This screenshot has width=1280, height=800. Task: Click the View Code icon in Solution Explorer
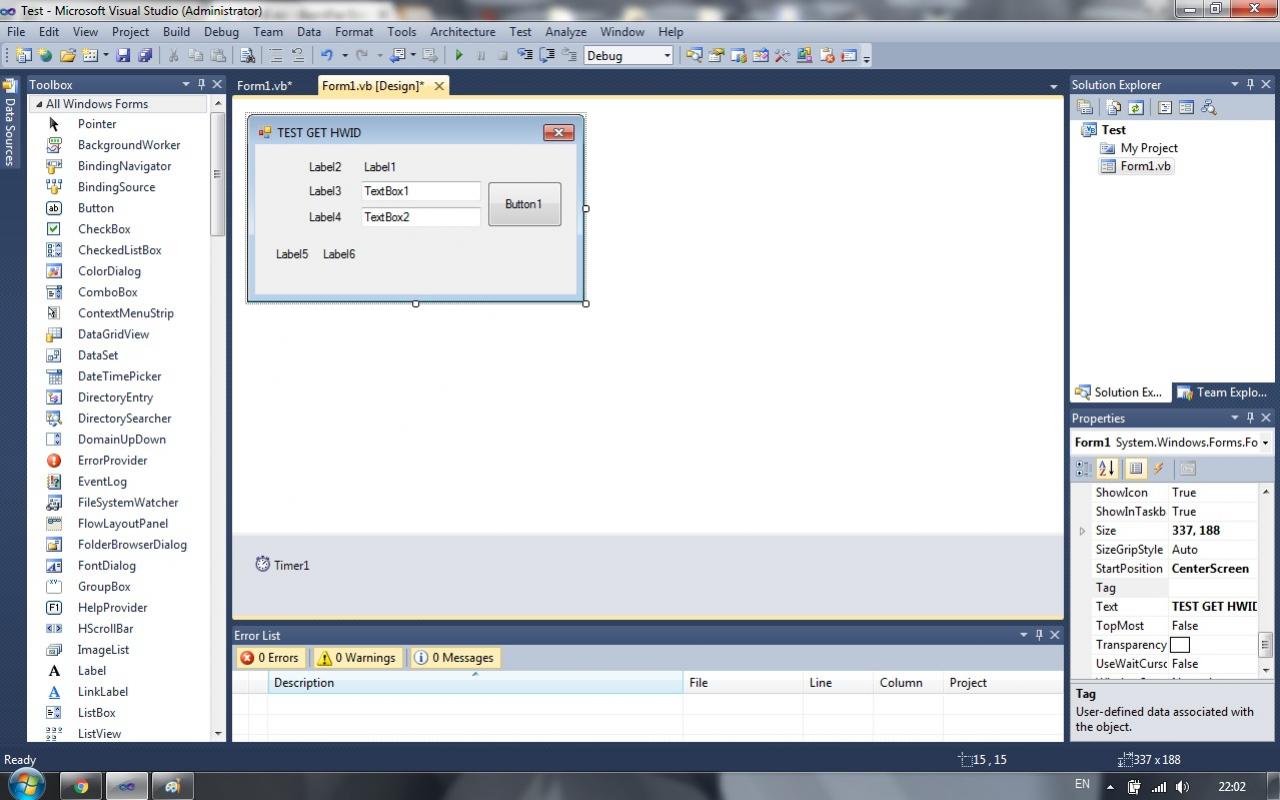click(1165, 108)
